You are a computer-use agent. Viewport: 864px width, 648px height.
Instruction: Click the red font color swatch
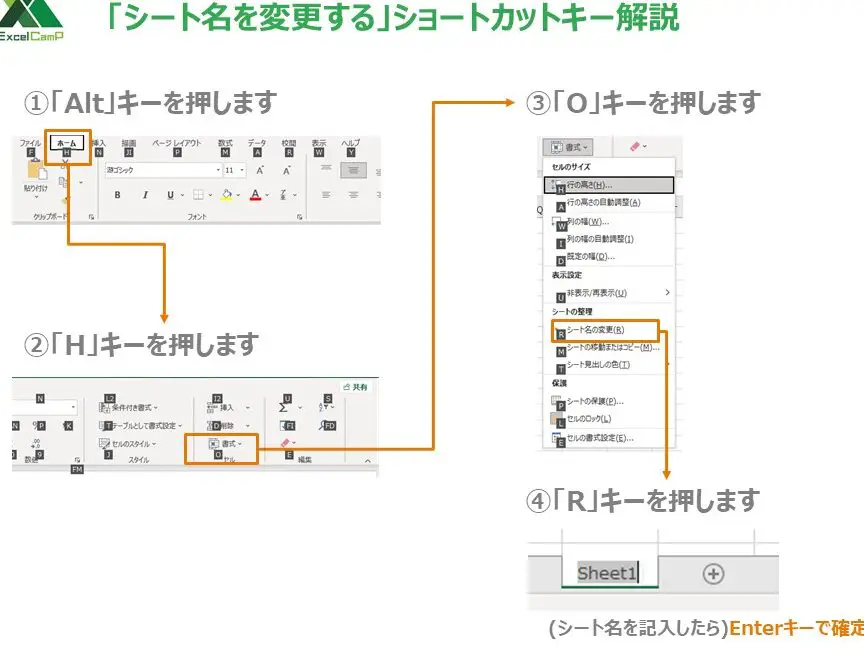point(256,195)
